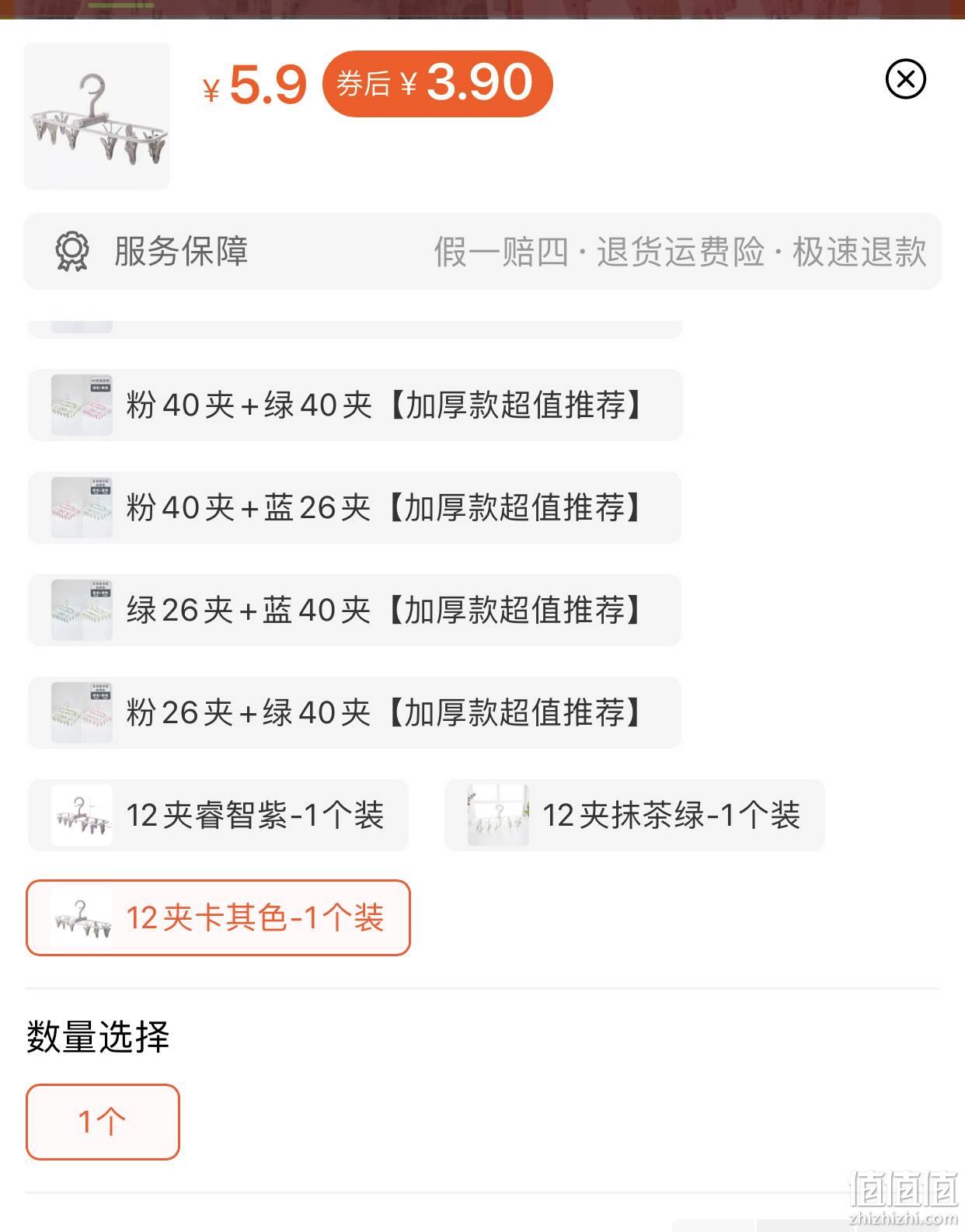
Task: Tap thumbnail of 粉40夹+蓝26夹 option
Action: tap(82, 508)
